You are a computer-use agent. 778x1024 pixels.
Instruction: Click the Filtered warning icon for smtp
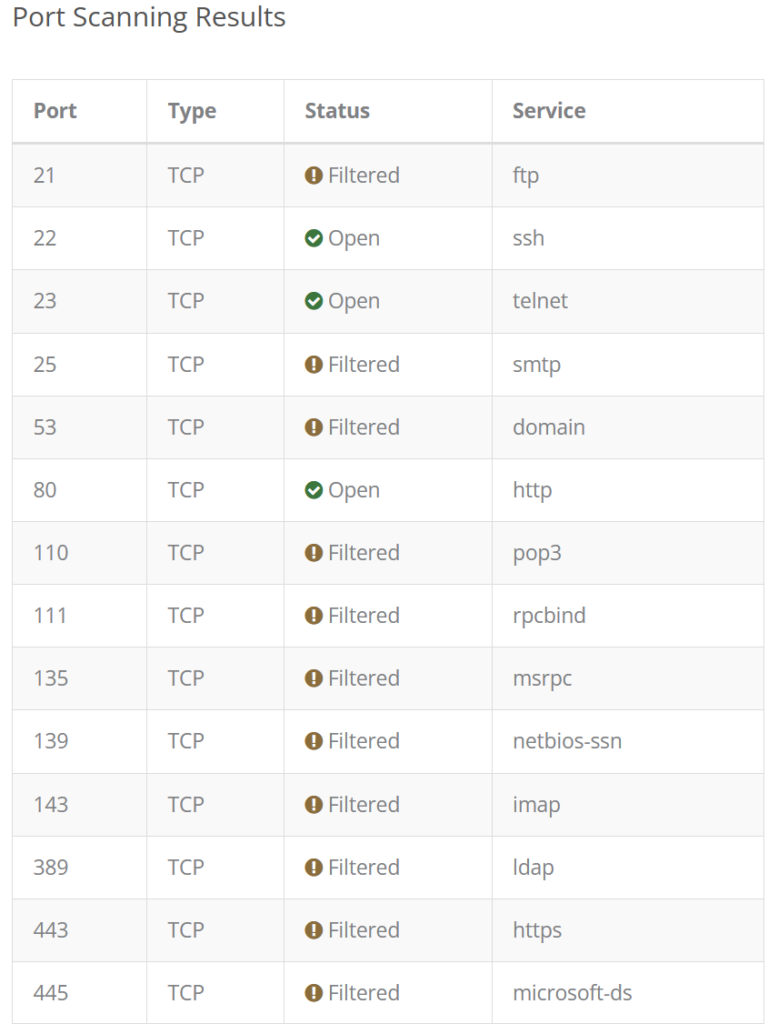pyautogui.click(x=314, y=365)
